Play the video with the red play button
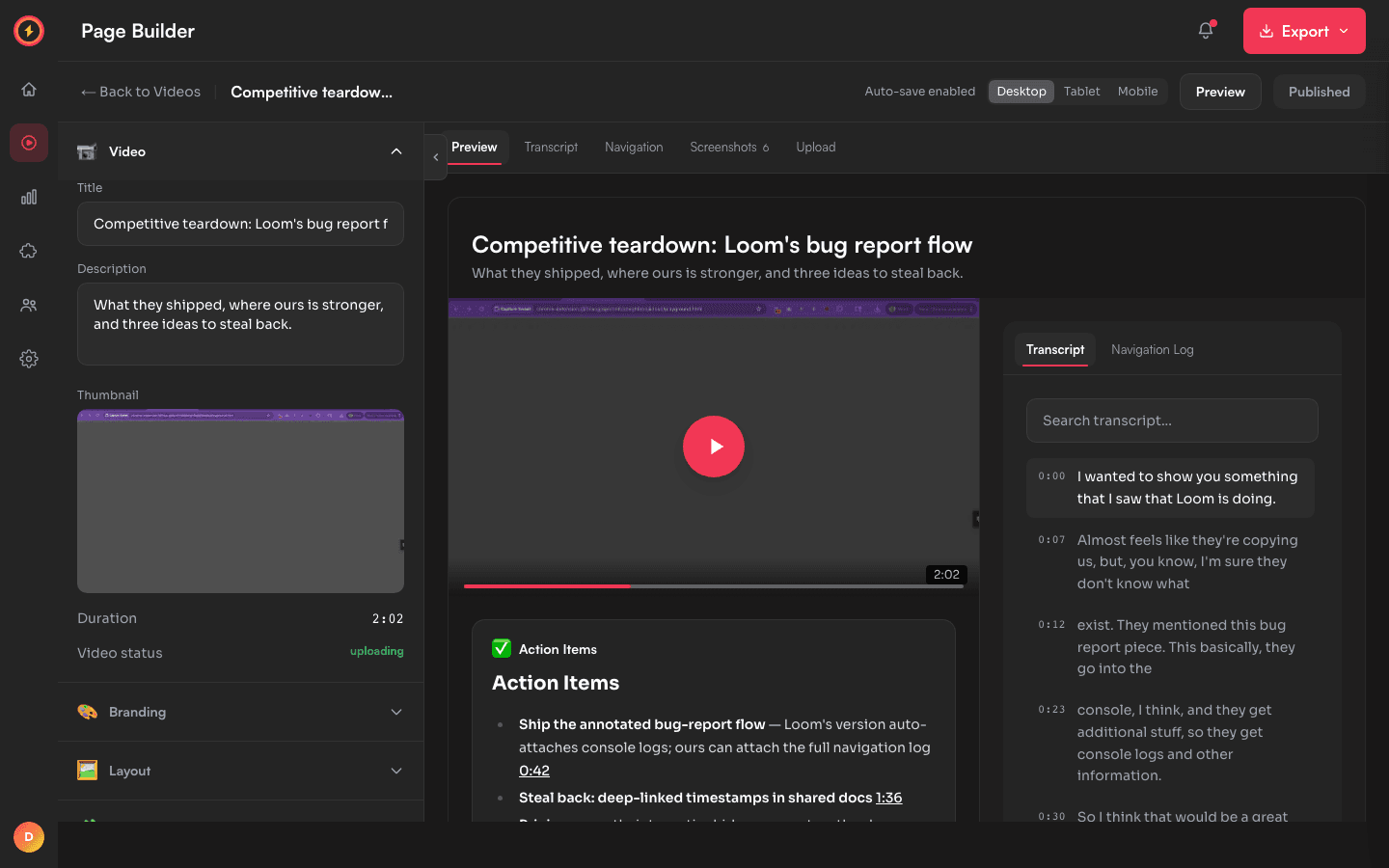 [x=714, y=447]
